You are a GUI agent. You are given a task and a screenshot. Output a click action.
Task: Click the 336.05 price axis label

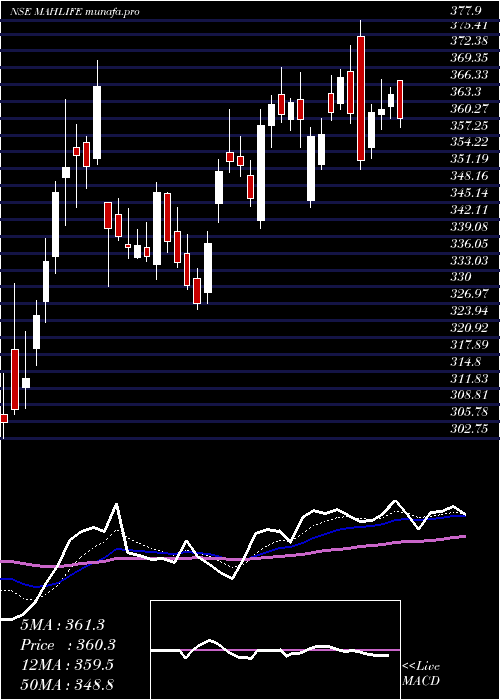470,244
